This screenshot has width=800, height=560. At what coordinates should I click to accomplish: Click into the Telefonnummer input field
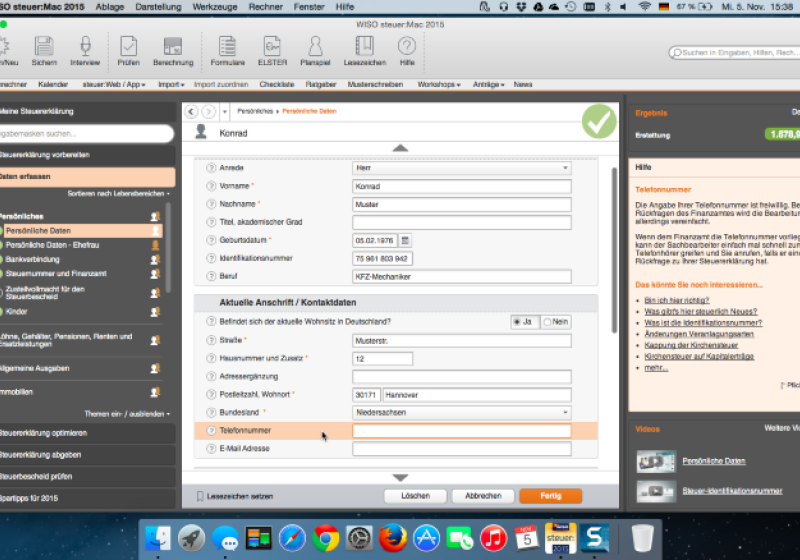pos(461,431)
